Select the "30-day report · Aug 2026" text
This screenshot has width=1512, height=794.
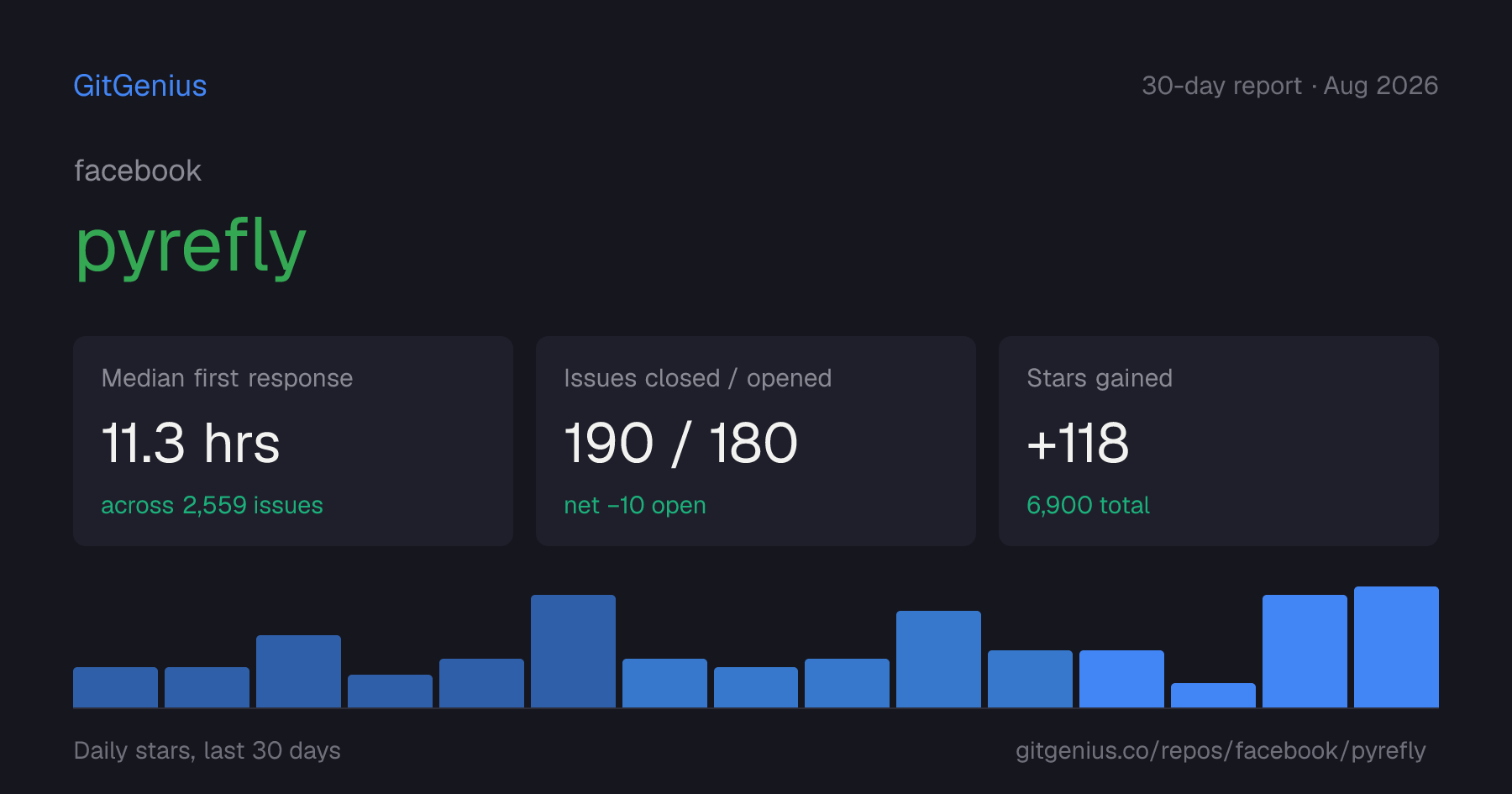point(1289,86)
